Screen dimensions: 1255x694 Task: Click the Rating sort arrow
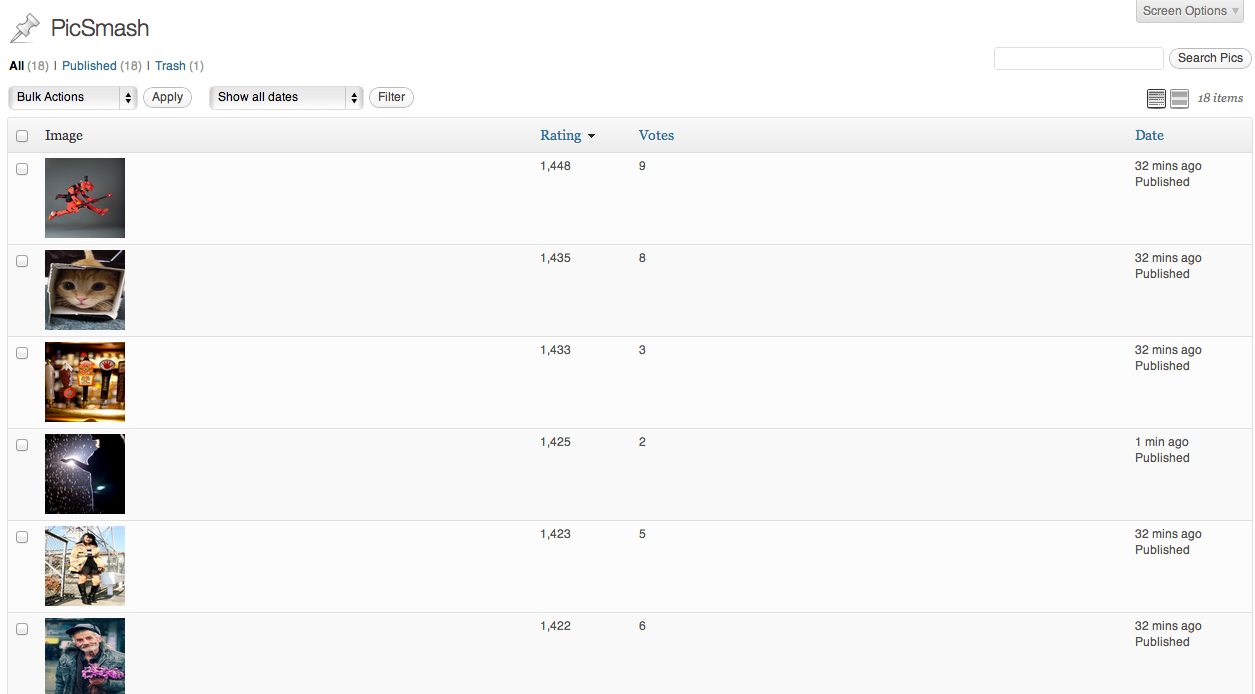tap(592, 136)
